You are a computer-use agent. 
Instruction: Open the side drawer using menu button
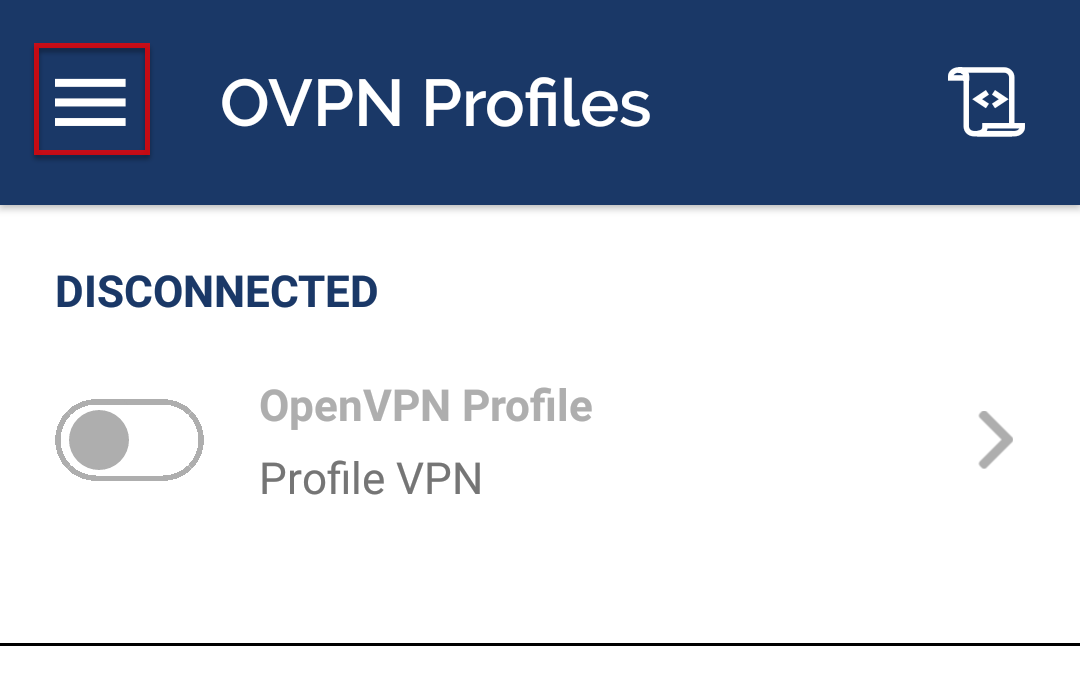click(x=91, y=101)
